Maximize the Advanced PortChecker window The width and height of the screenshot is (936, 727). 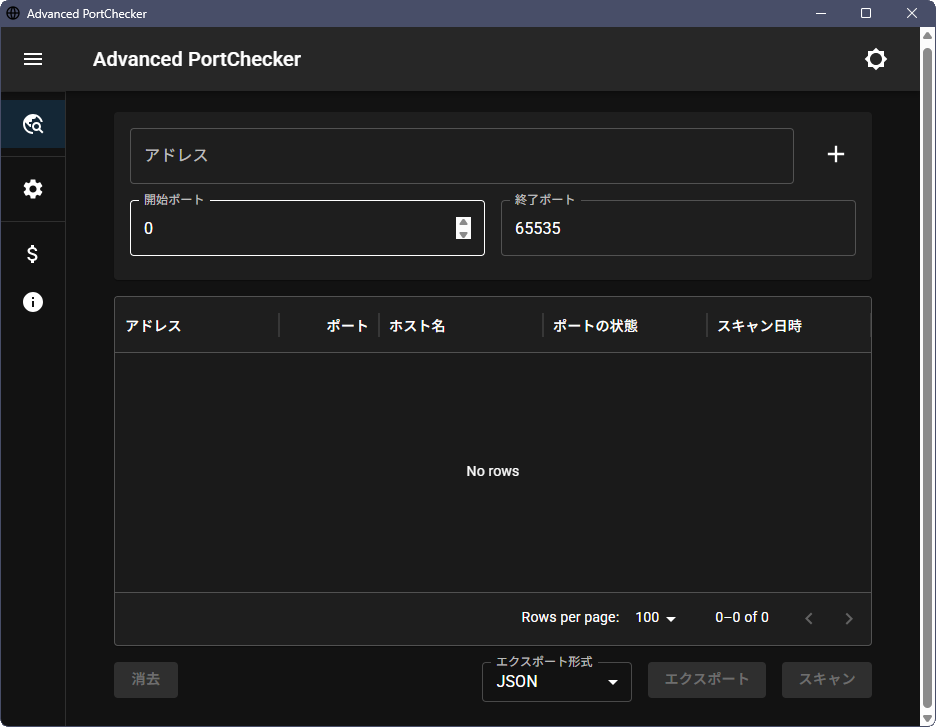[x=866, y=13]
